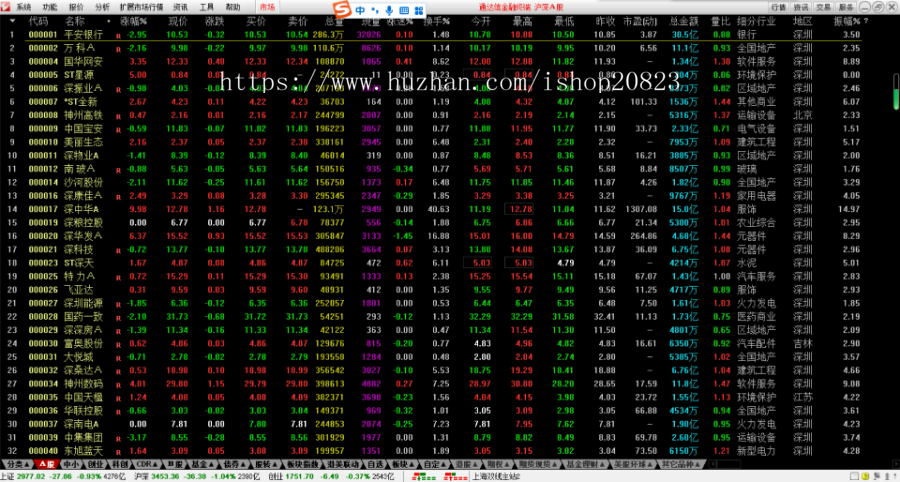Click the question mark next to 振幅% header
The width and height of the screenshot is (900, 482).
(x=866, y=21)
